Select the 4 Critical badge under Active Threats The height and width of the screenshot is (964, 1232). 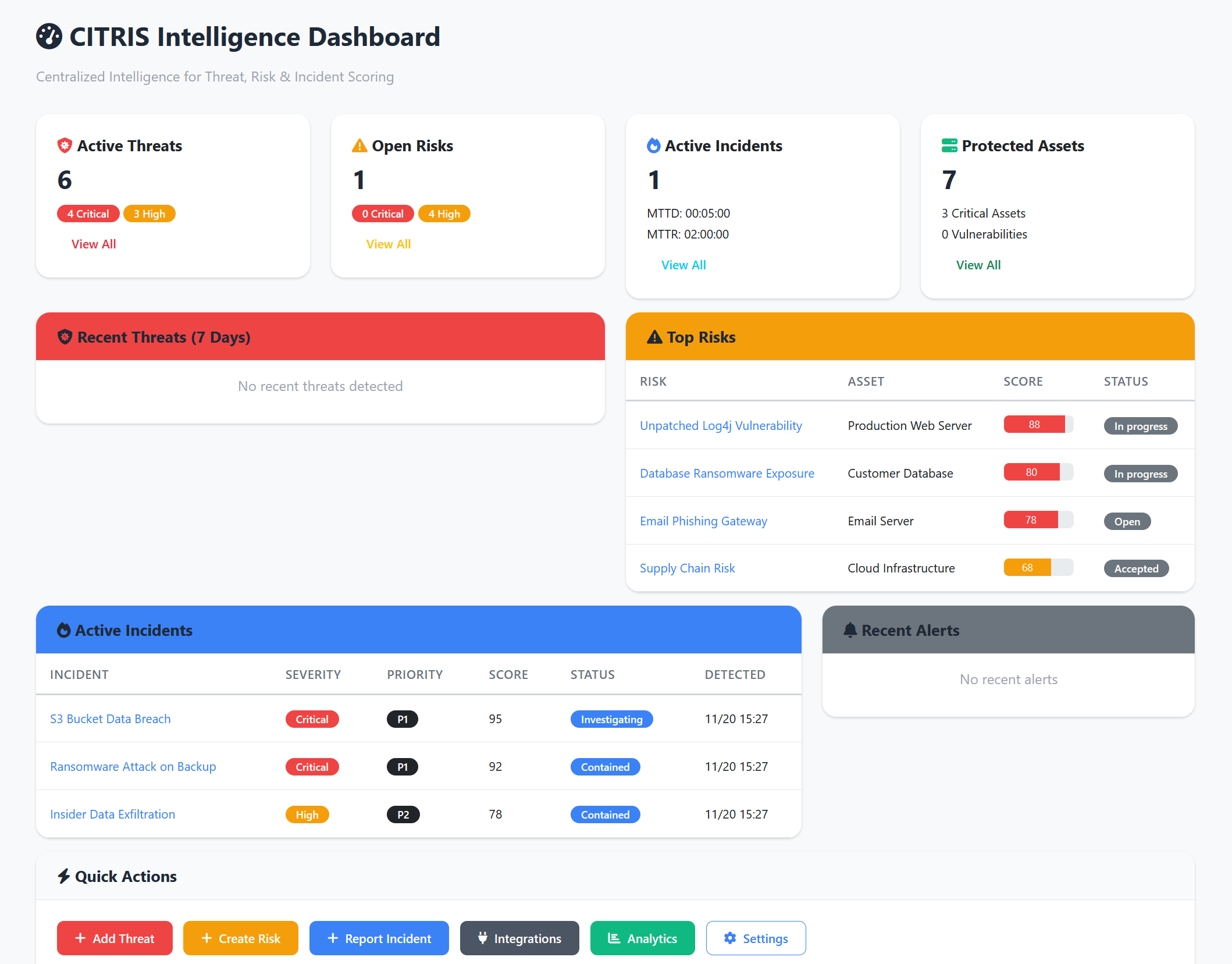click(x=88, y=213)
